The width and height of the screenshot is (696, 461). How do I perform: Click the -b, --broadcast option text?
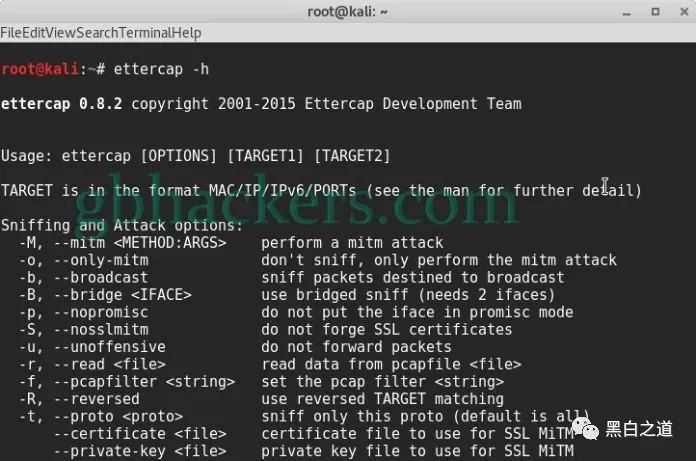(83, 277)
